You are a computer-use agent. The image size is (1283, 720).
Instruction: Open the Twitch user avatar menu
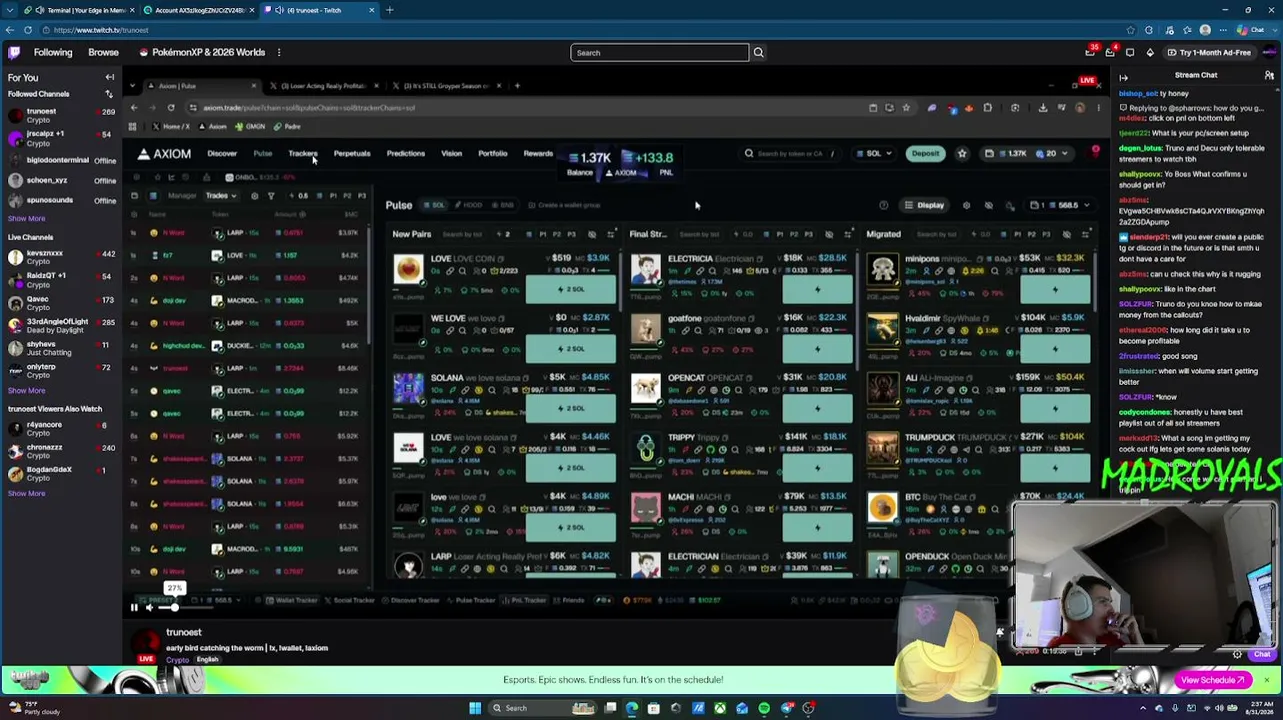[1269, 52]
